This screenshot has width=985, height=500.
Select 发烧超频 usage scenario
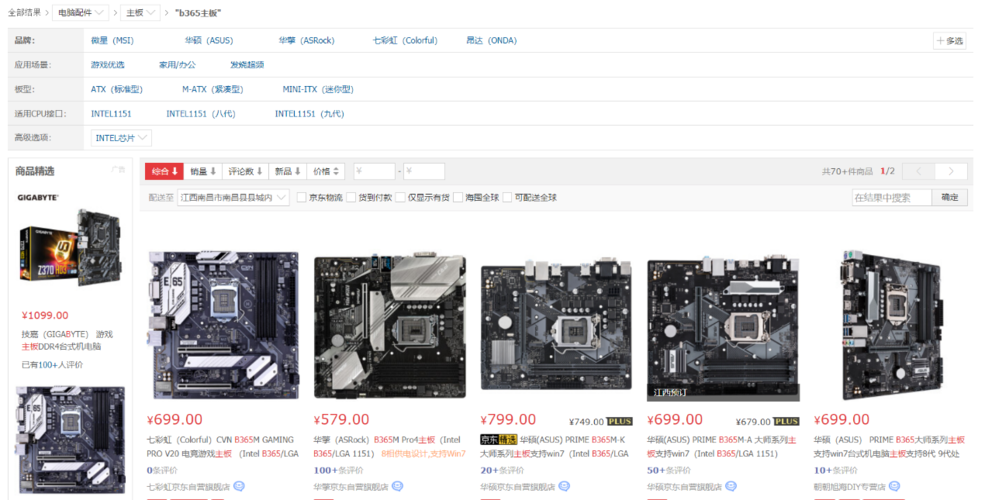(247, 65)
